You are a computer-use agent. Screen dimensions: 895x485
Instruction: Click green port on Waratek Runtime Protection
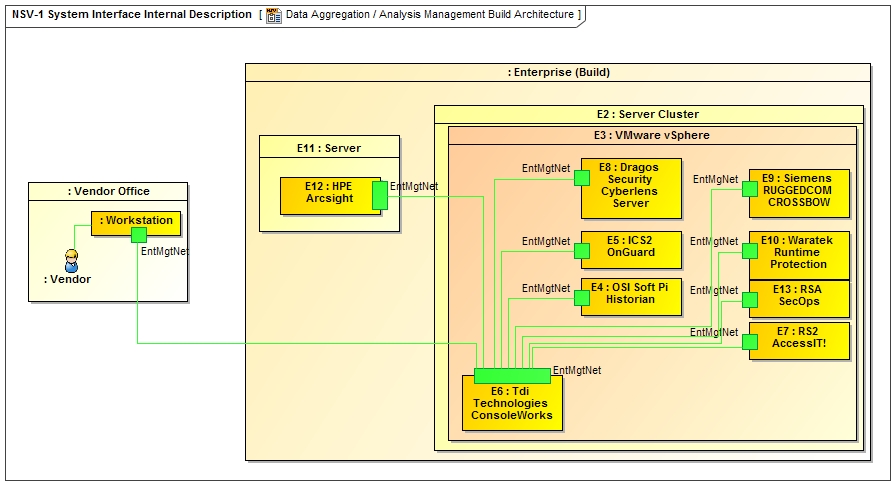click(x=750, y=251)
